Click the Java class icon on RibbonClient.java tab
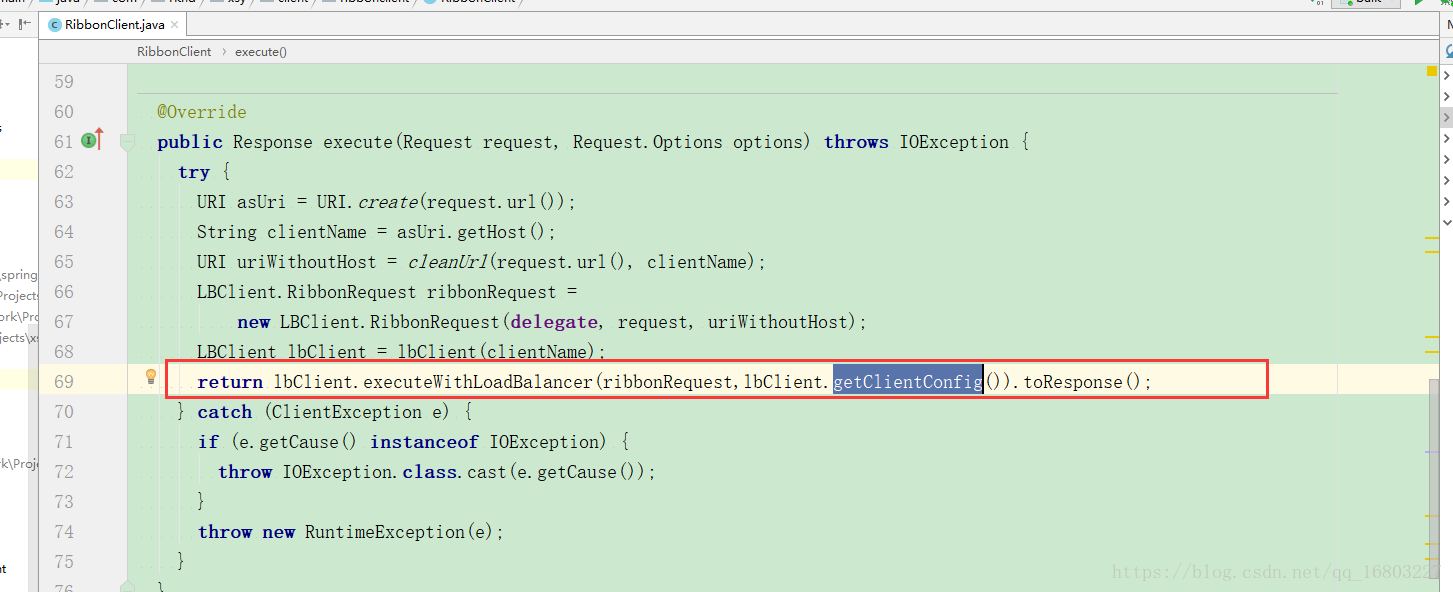The image size is (1453, 592). [55, 25]
